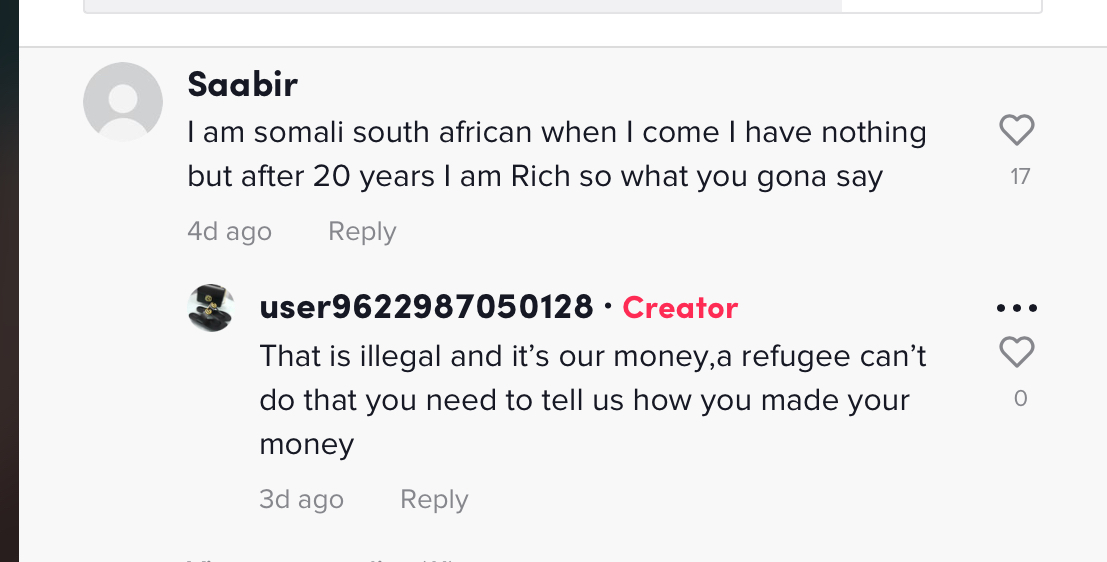Click the '3d ago' timestamp
Screen dimensions: 1107x562
tap(301, 500)
